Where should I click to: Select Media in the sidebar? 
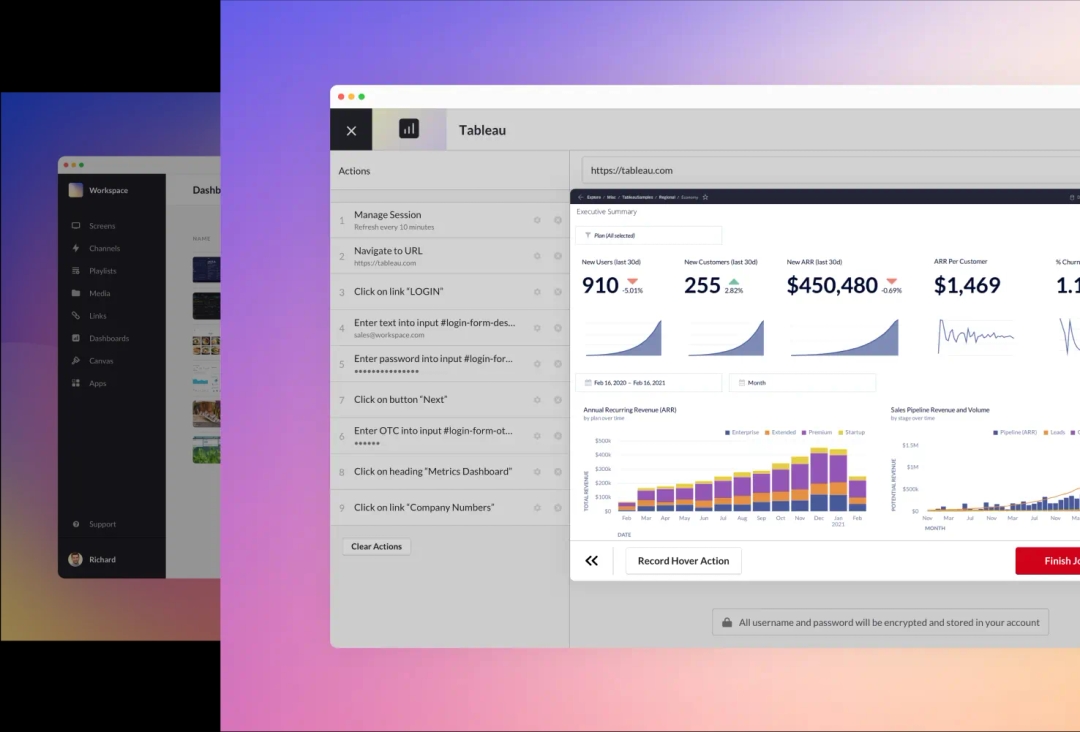click(99, 293)
